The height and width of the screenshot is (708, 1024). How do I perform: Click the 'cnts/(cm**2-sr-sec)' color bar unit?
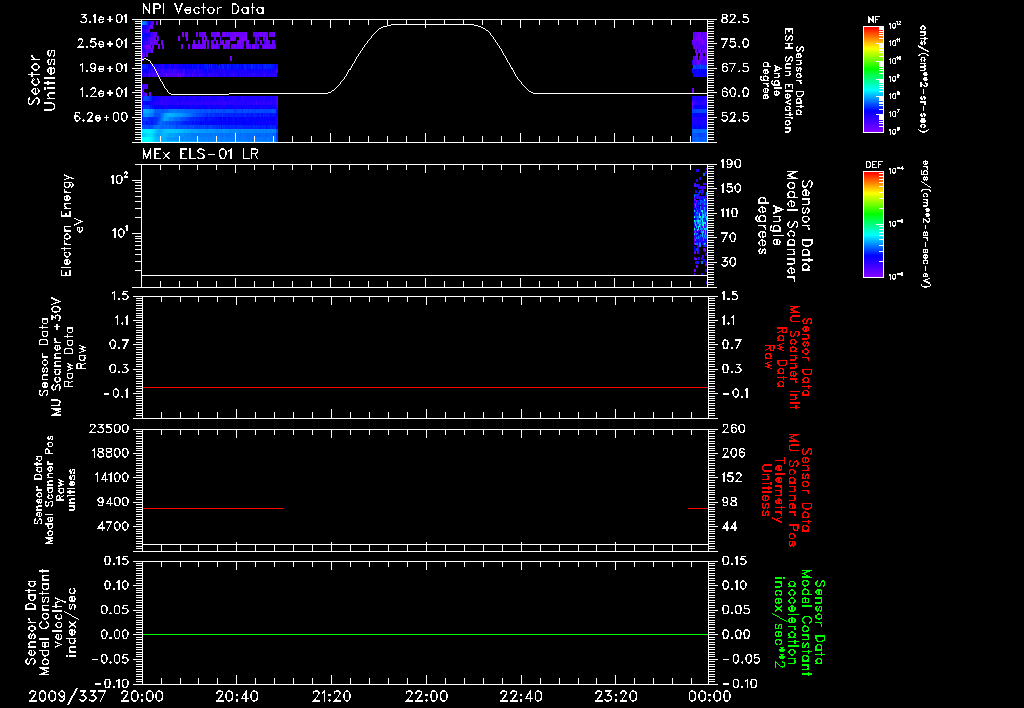923,78
